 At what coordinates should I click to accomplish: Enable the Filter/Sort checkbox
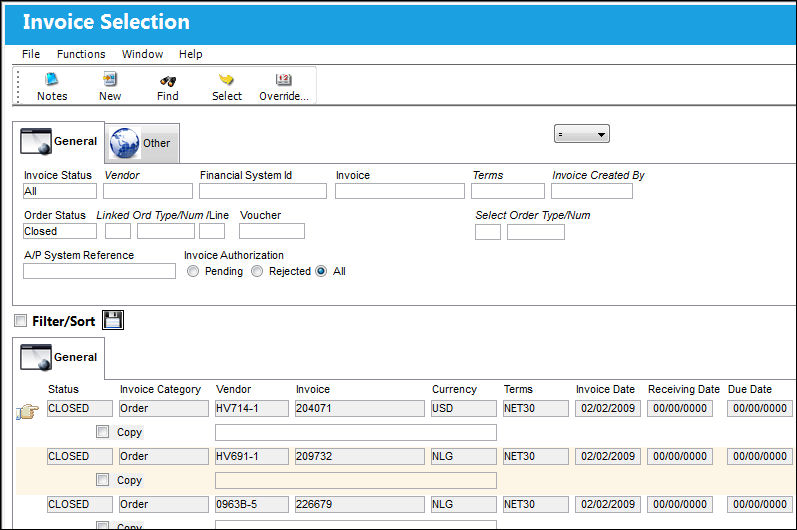click(x=20, y=321)
